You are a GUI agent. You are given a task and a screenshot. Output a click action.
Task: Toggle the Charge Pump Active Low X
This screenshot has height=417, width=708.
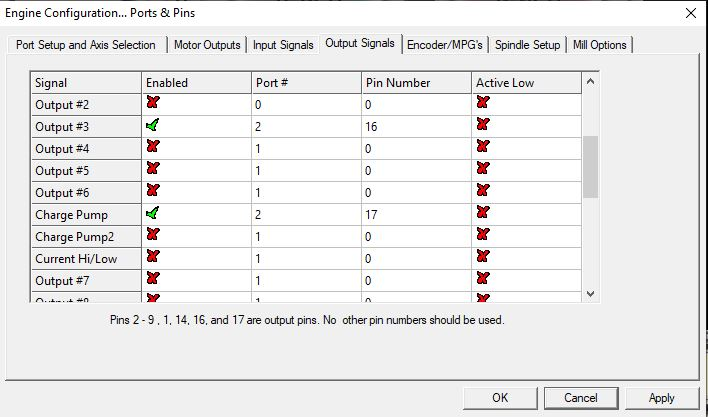pyautogui.click(x=483, y=212)
